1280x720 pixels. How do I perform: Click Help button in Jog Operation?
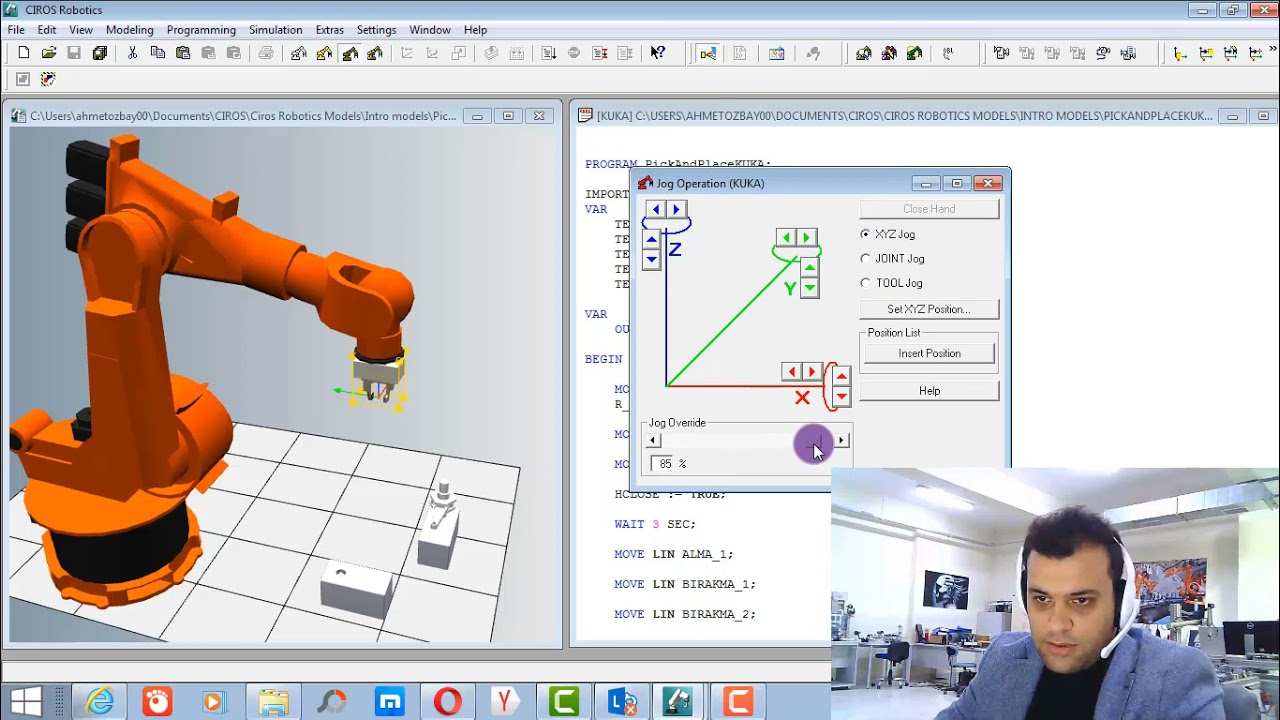tap(929, 391)
